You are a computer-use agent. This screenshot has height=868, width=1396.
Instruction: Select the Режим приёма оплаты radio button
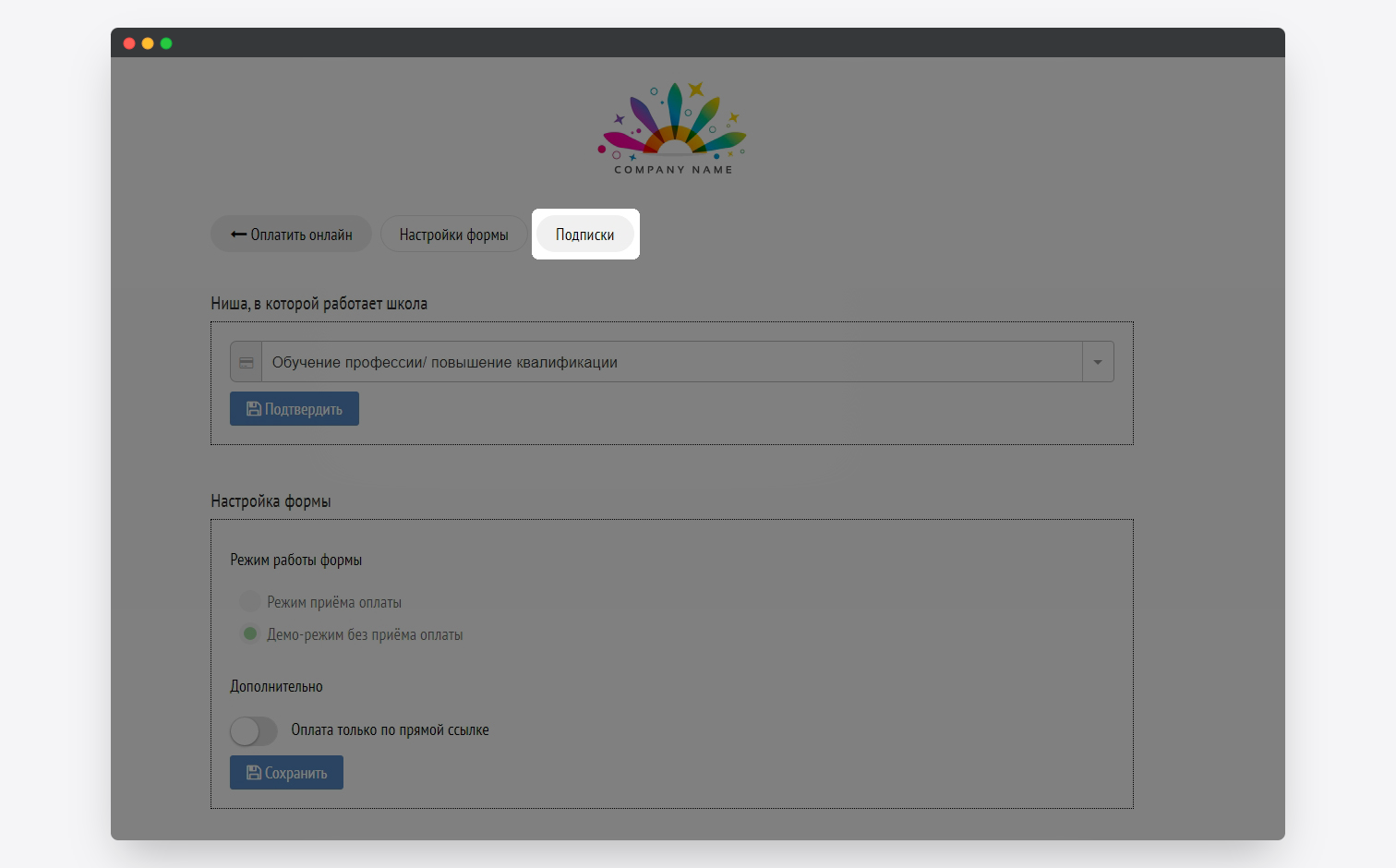pyautogui.click(x=249, y=602)
